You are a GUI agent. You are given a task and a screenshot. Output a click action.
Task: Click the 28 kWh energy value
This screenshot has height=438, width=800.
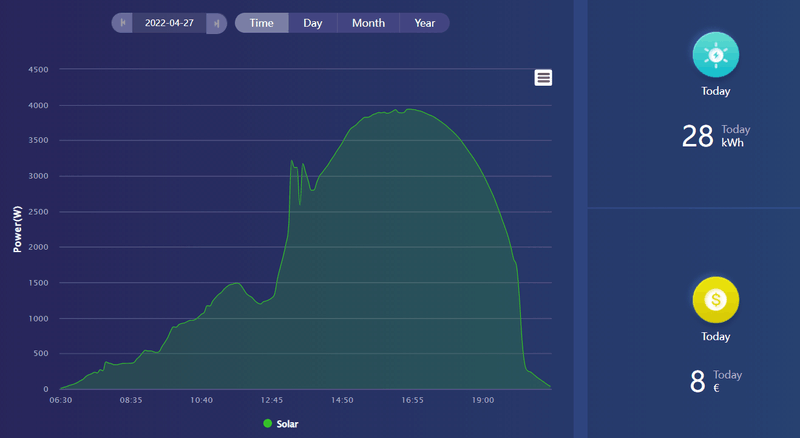(697, 136)
